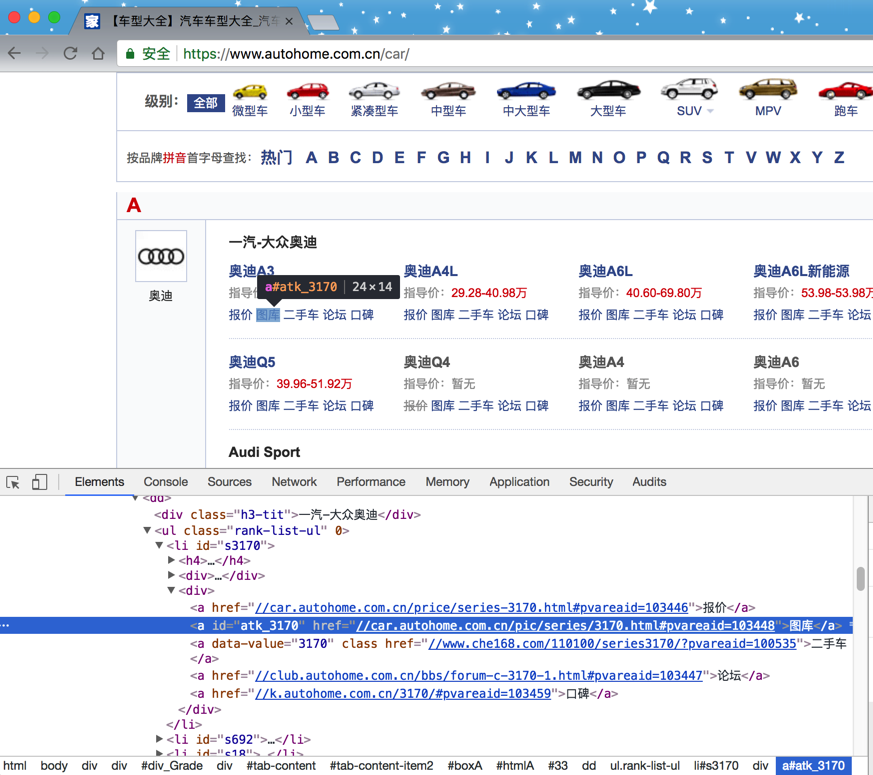Select the #tab-content breadcrumb
The width and height of the screenshot is (873, 775).
(281, 766)
